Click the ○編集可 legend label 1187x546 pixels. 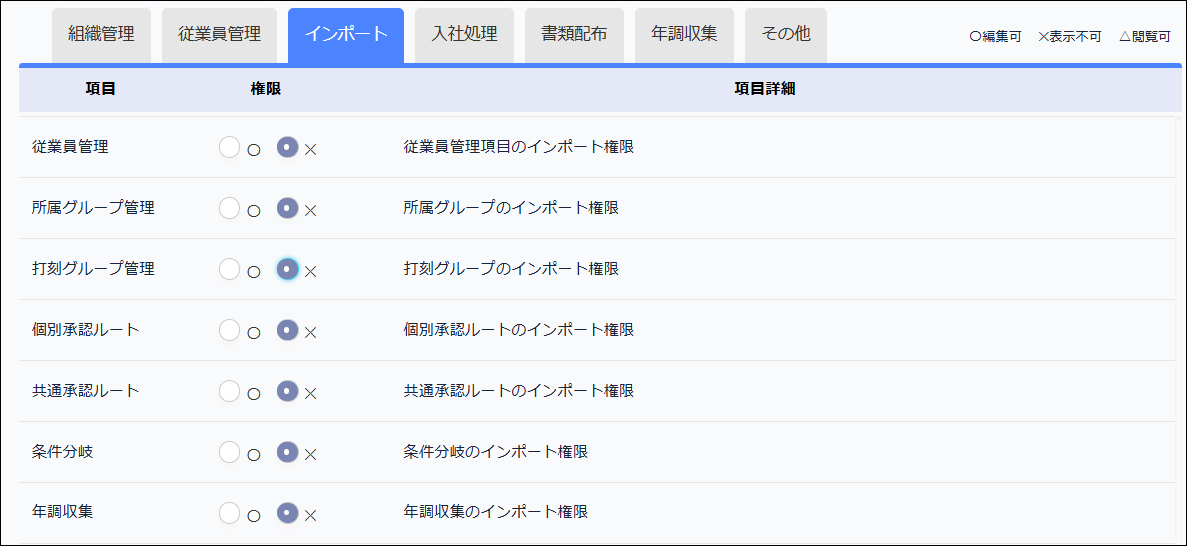[995, 37]
